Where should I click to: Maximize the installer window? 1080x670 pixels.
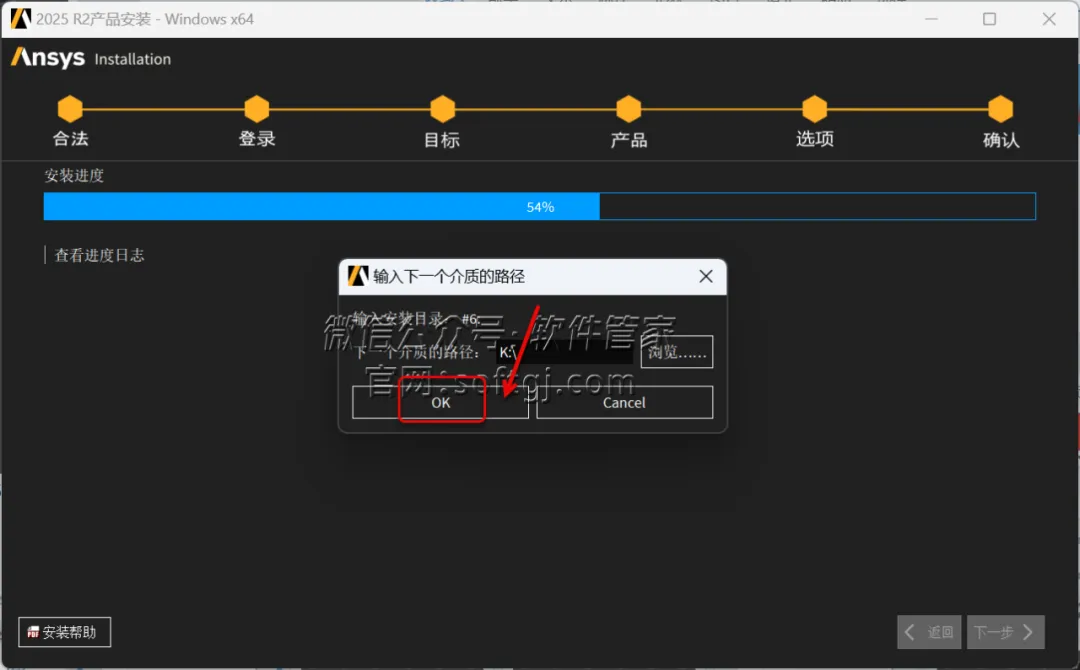[989, 19]
